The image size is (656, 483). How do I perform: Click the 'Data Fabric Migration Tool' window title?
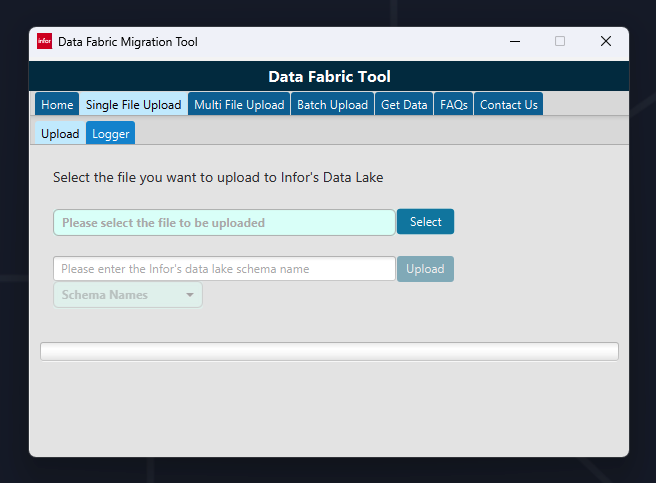[x=128, y=42]
